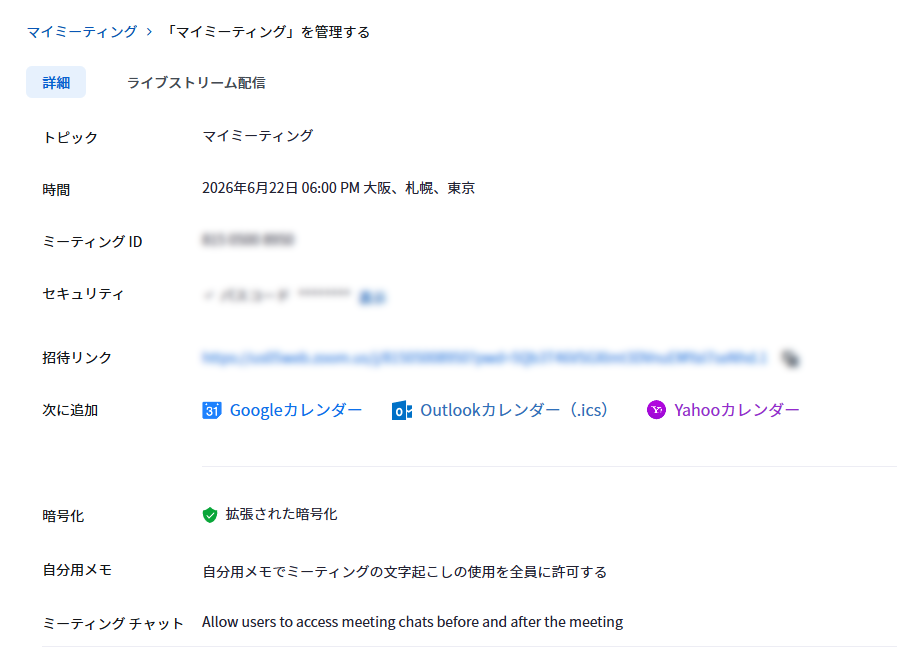Image resolution: width=897 pixels, height=648 pixels.
Task: Select the 詳細 tab
Action: pos(56,82)
